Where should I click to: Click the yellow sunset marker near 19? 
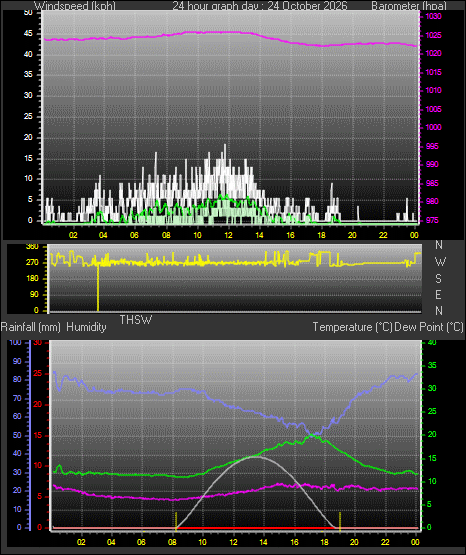(340, 521)
